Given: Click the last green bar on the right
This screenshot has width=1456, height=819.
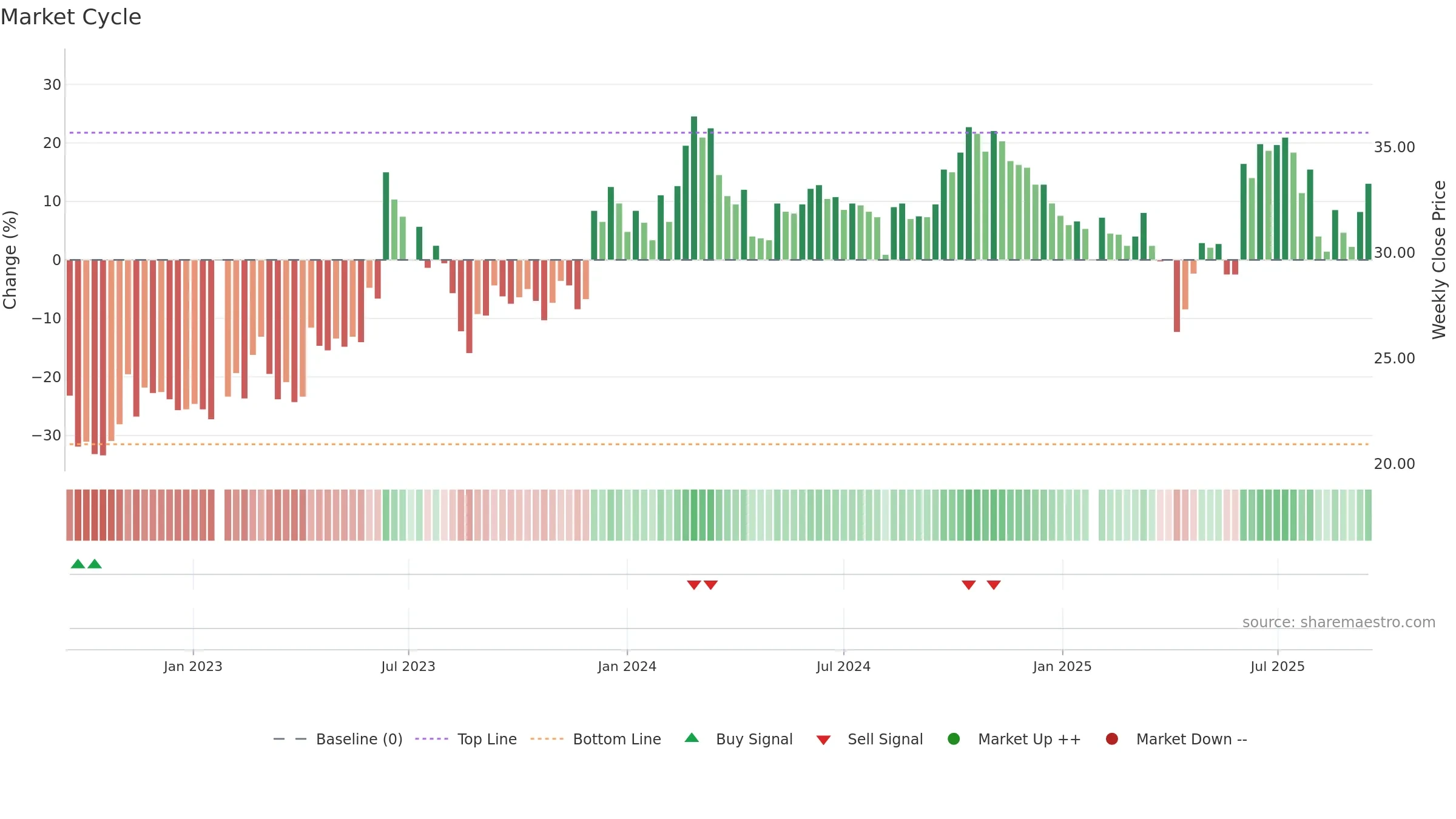Looking at the screenshot, I should coord(1369,221).
